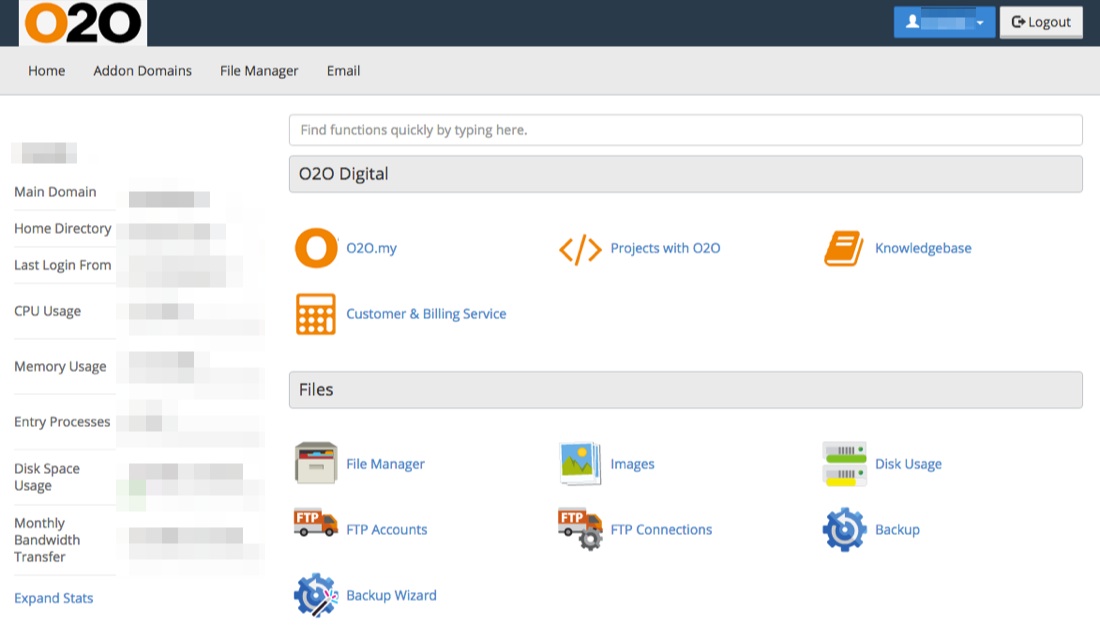Collapse the Files section header
The image size is (1100, 640).
pos(685,389)
